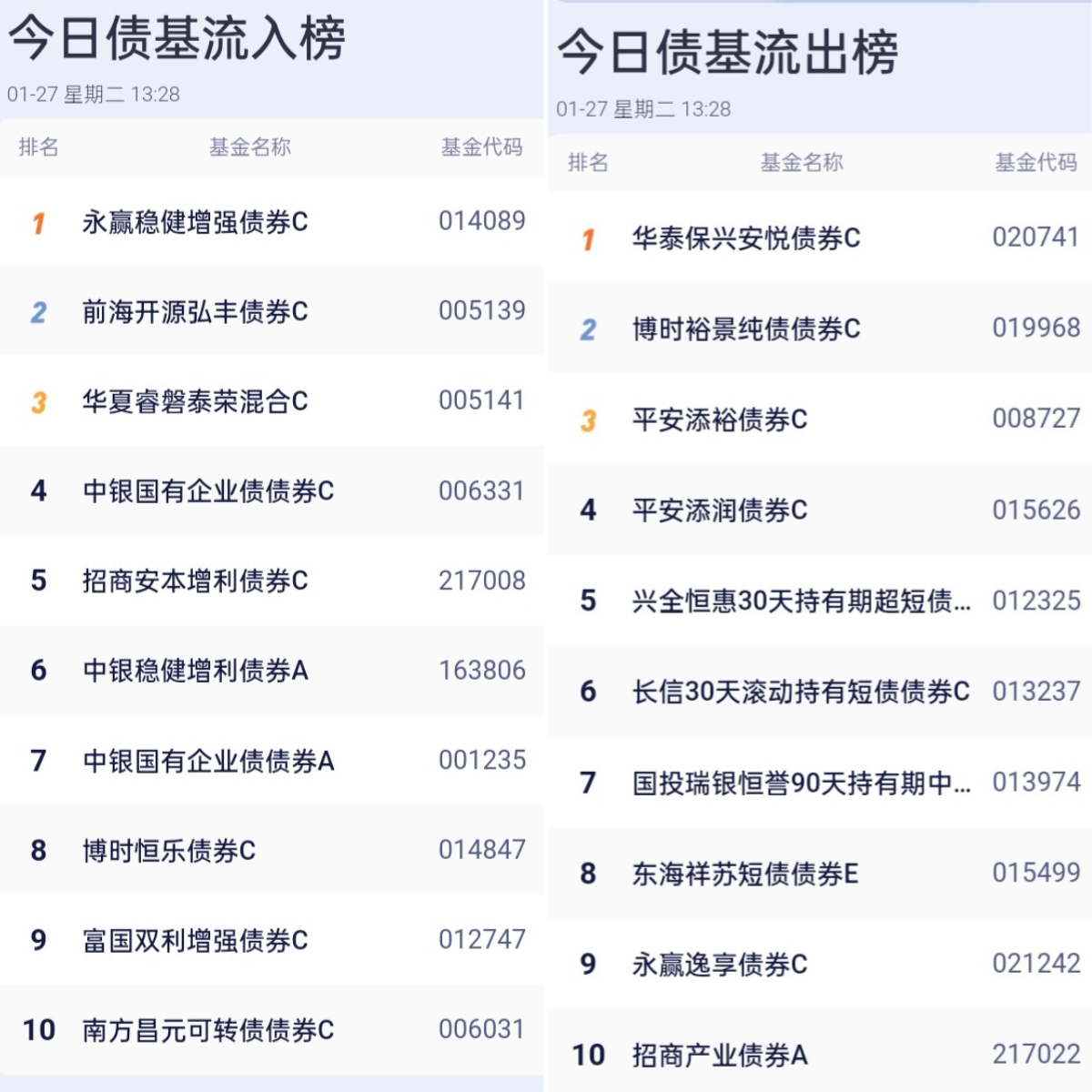
Task: Select fund 华泰保兴安悦债券C
Action: point(746,238)
